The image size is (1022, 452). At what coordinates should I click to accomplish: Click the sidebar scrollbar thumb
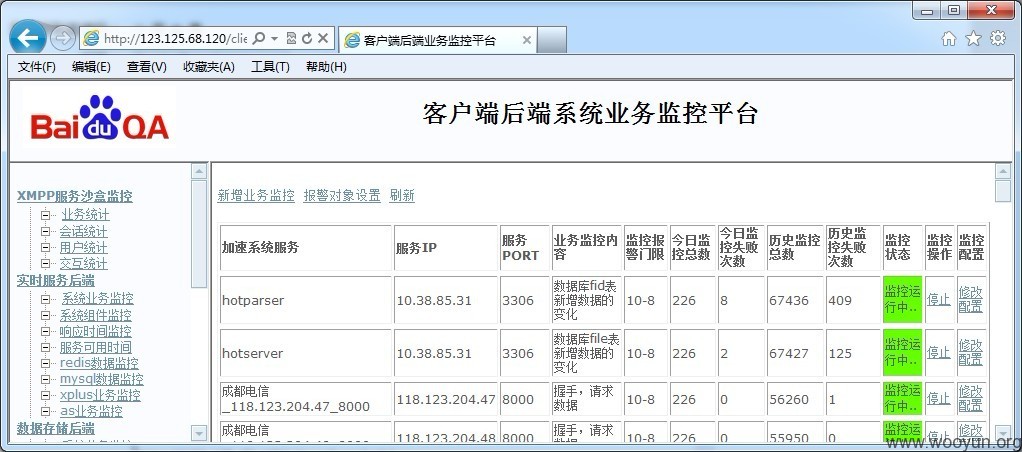tap(199, 234)
